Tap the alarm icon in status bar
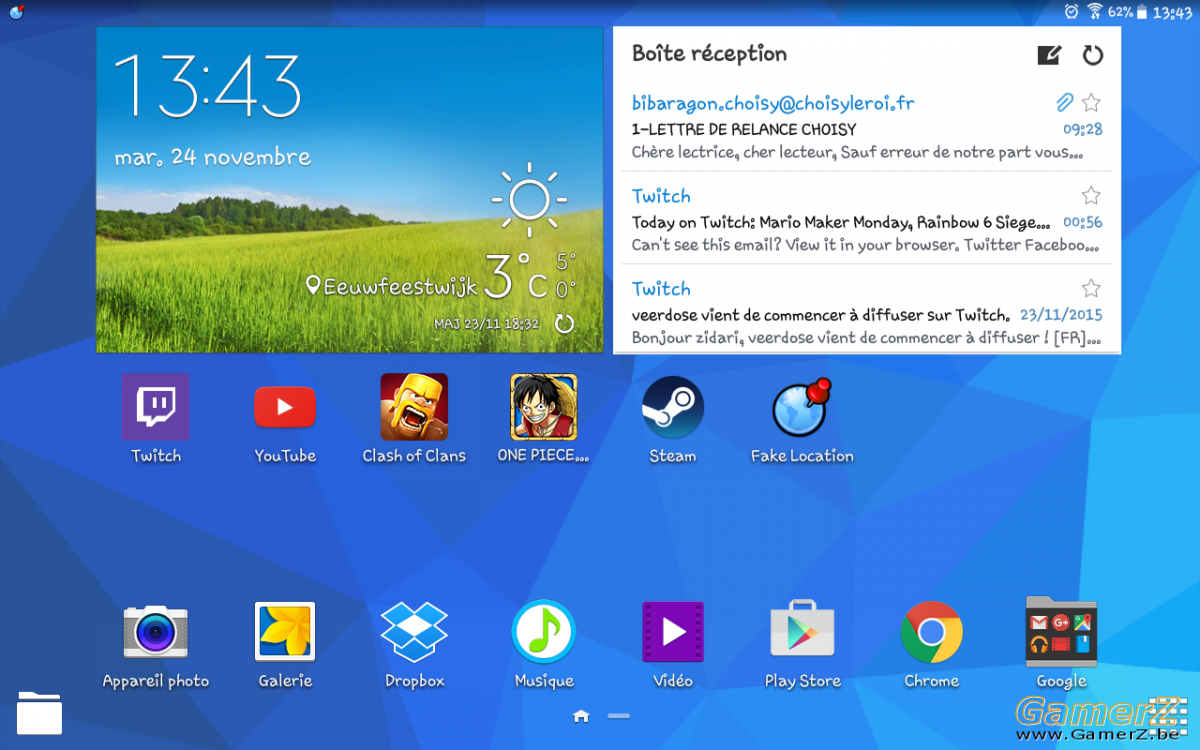Image resolution: width=1200 pixels, height=750 pixels. 1072,12
